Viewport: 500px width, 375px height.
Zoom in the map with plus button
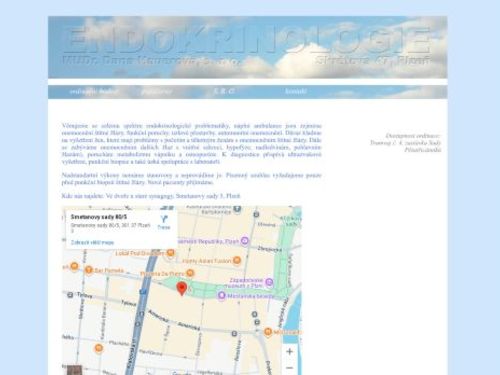[x=290, y=351]
